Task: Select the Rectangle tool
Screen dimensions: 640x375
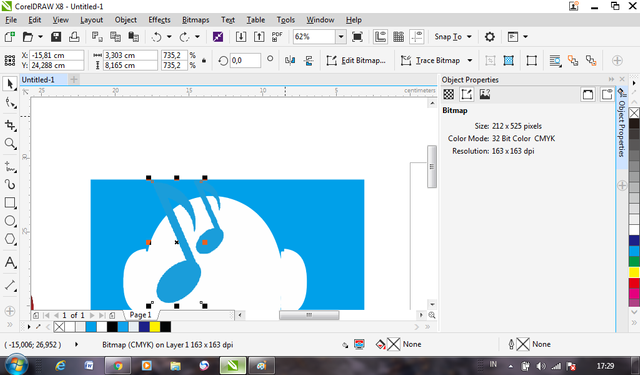Action: pyautogui.click(x=10, y=203)
